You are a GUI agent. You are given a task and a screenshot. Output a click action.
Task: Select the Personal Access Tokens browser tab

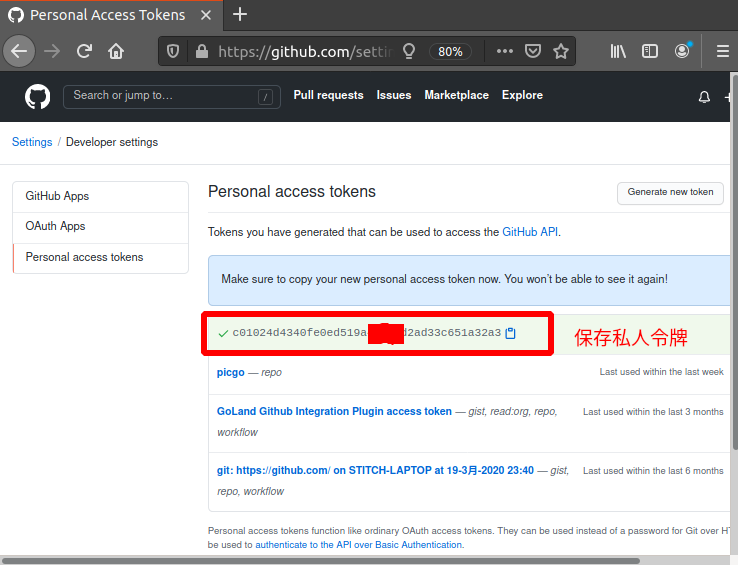[x=112, y=15]
